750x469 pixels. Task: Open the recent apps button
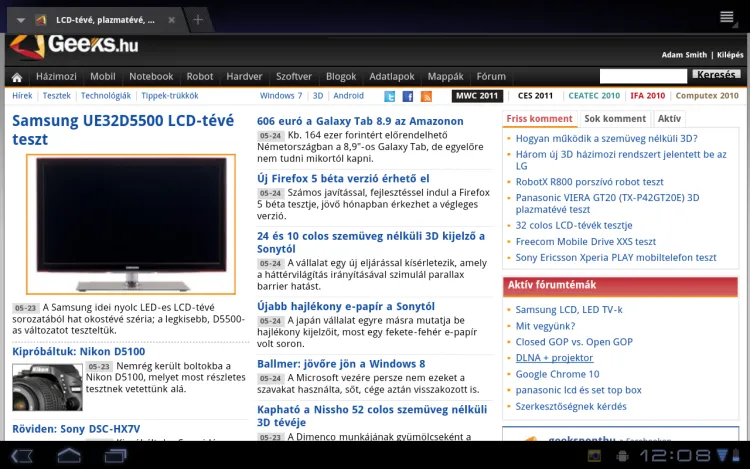click(117, 456)
